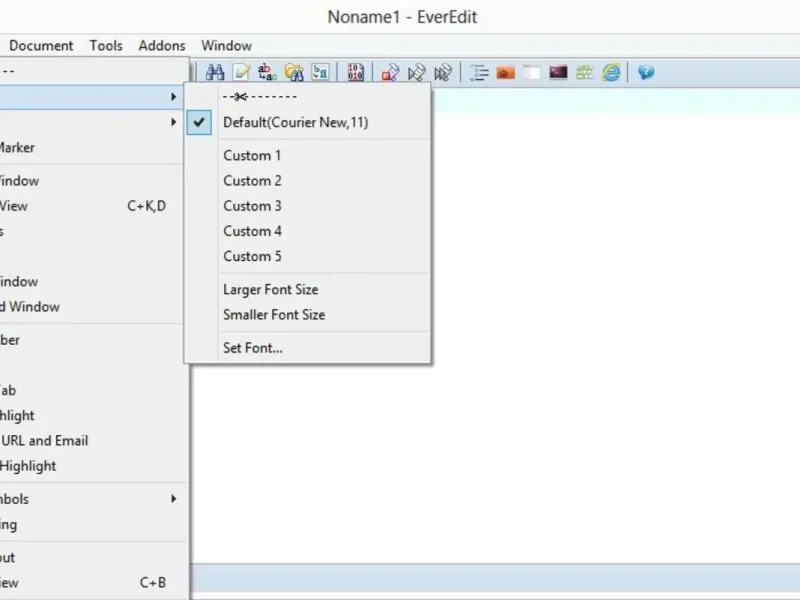Click the outline list icon

(x=479, y=72)
